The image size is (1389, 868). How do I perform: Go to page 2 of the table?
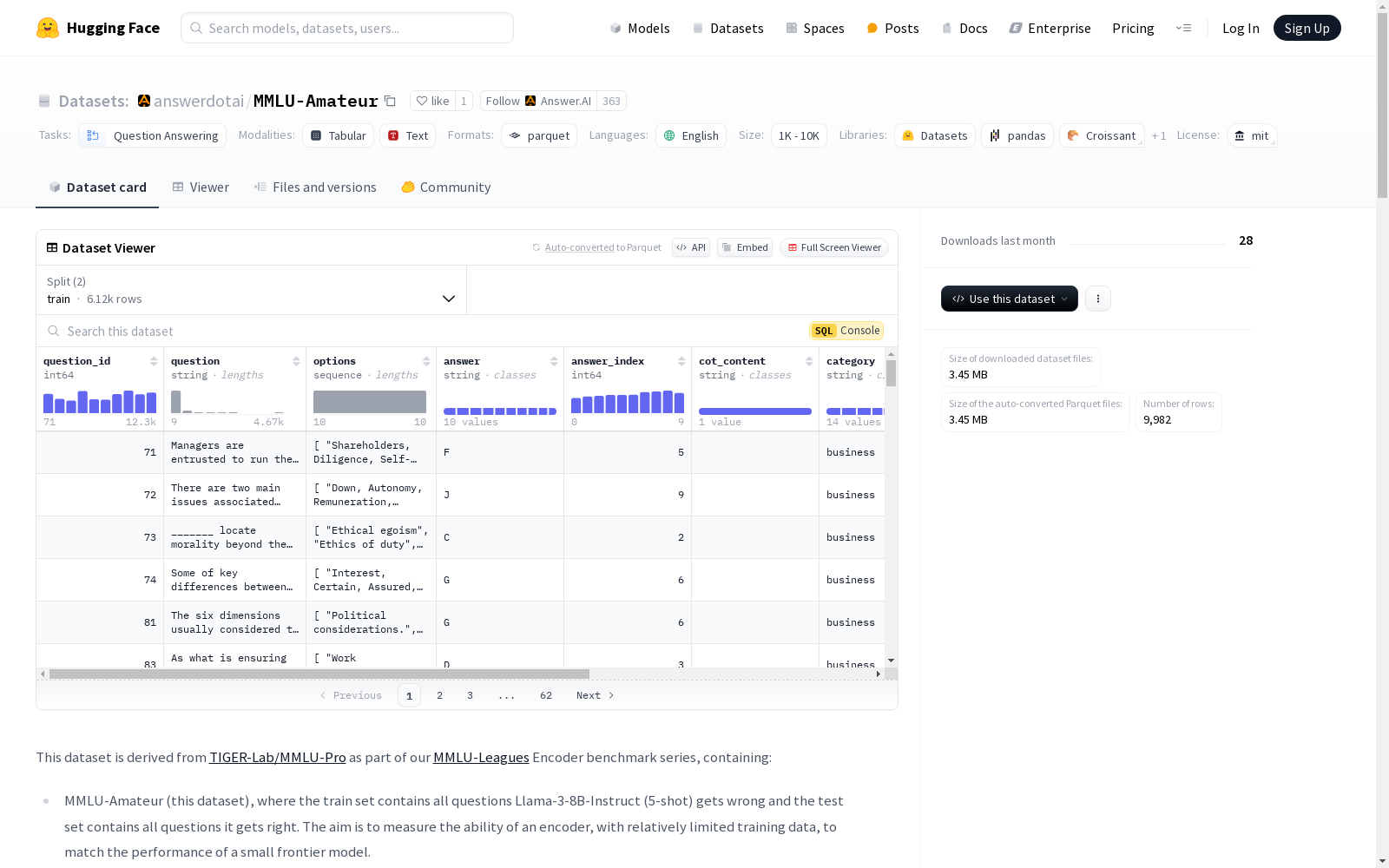[x=440, y=695]
